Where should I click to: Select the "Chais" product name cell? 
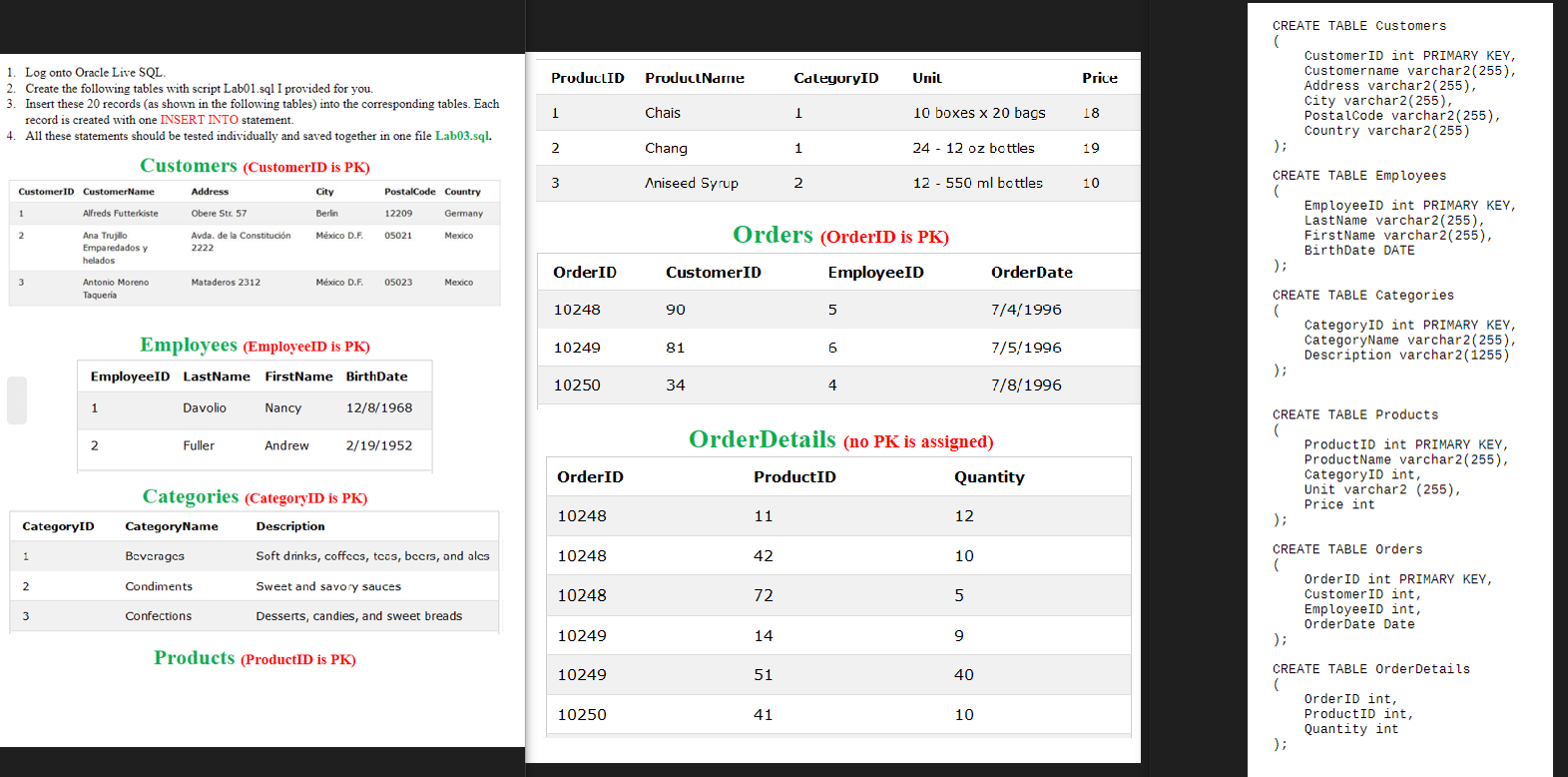[x=663, y=113]
